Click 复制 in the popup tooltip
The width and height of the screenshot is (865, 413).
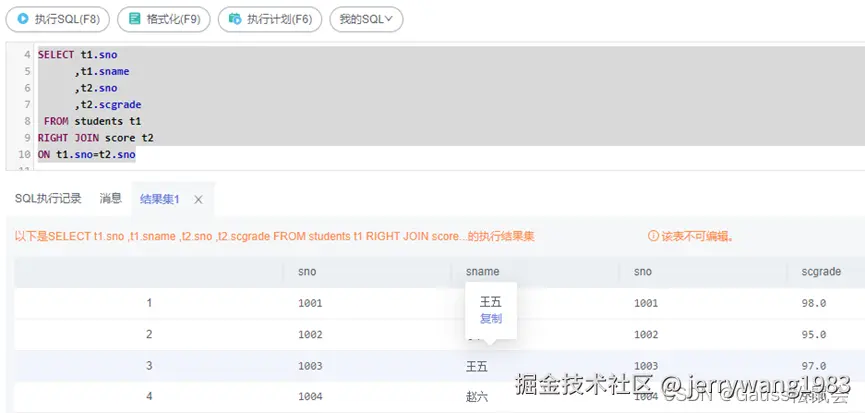pyautogui.click(x=490, y=318)
